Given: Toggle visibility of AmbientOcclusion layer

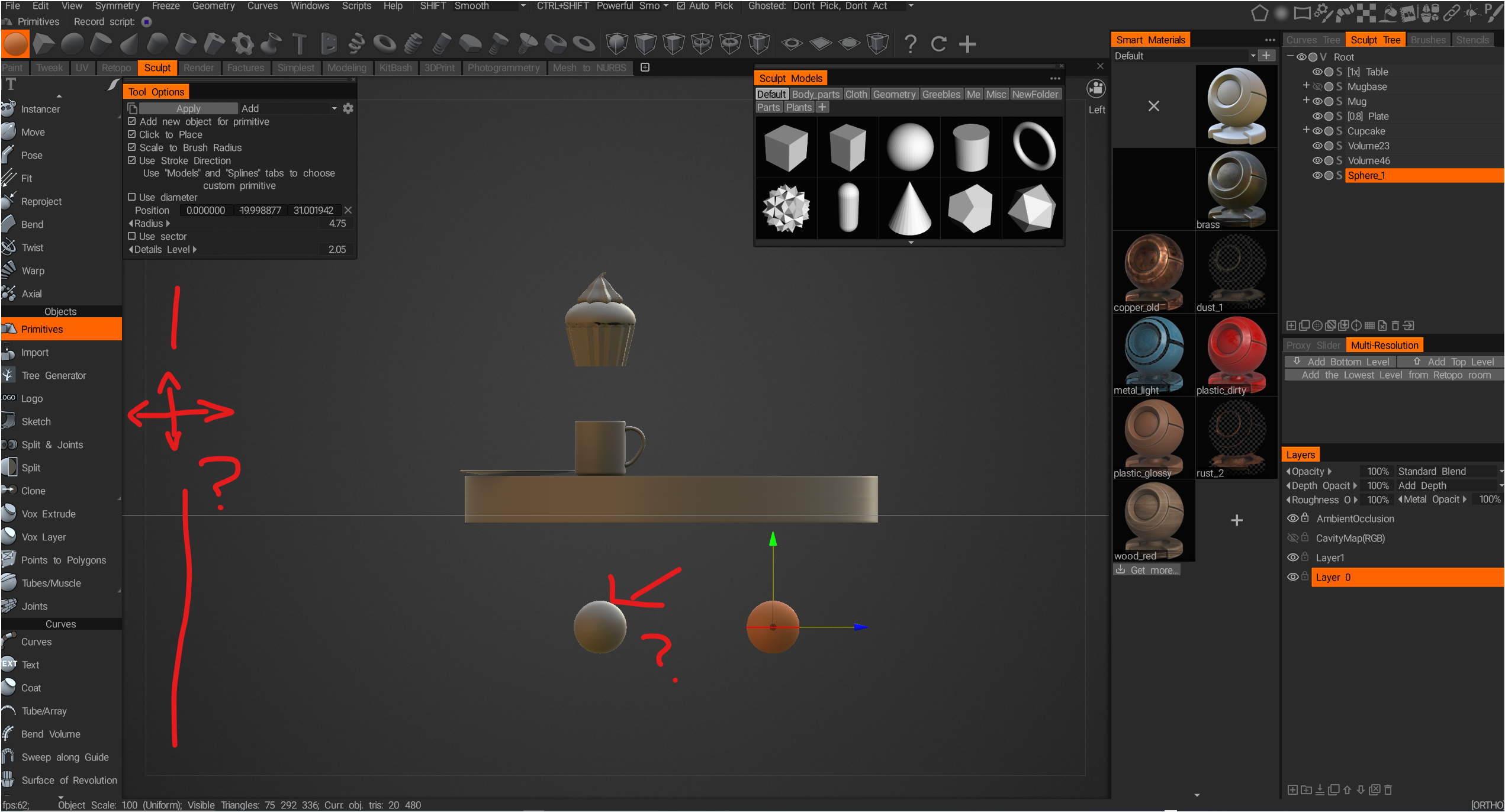Looking at the screenshot, I should pyautogui.click(x=1293, y=518).
